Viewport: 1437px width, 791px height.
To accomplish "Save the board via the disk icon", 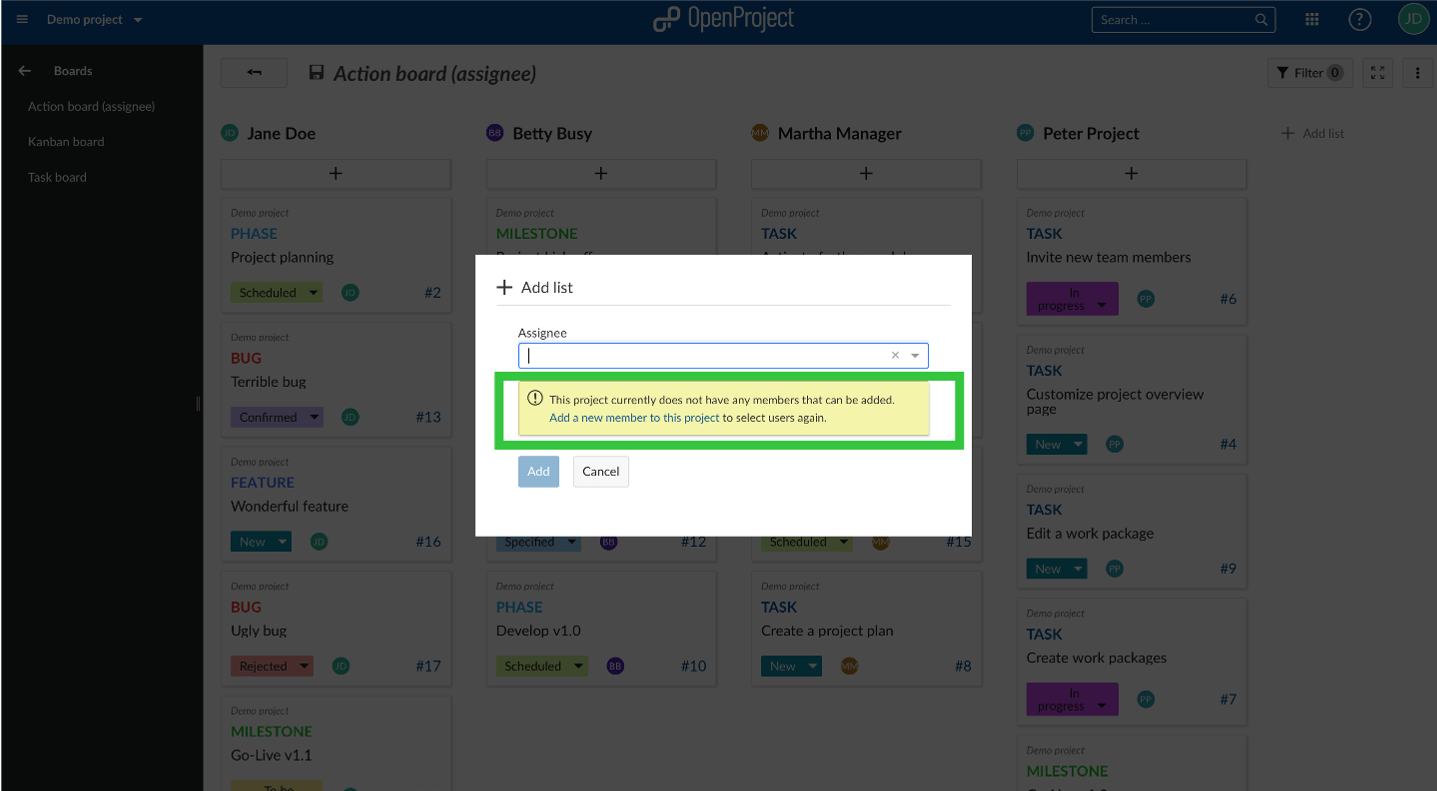I will click(316, 72).
